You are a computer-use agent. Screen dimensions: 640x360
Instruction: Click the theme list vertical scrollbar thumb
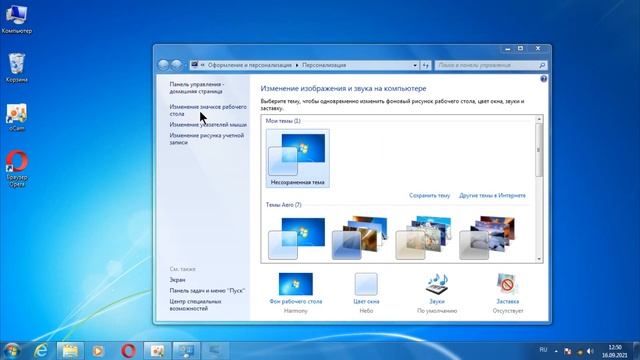pos(539,150)
